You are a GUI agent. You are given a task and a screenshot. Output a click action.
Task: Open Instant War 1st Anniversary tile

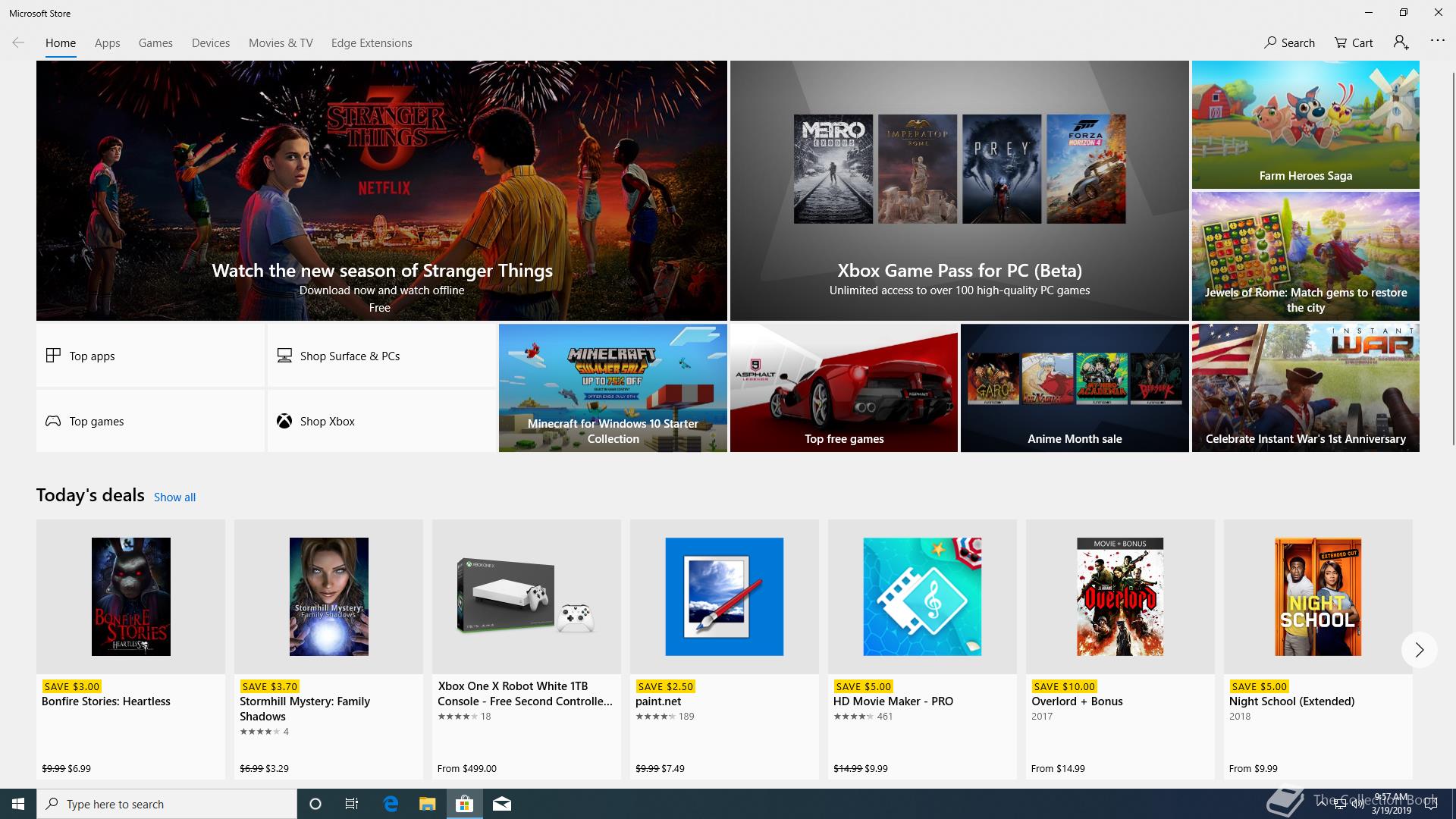[1305, 388]
